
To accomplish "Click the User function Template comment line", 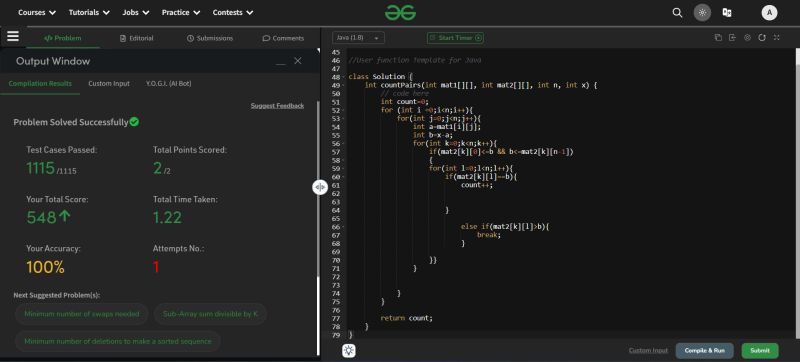I will point(415,60).
